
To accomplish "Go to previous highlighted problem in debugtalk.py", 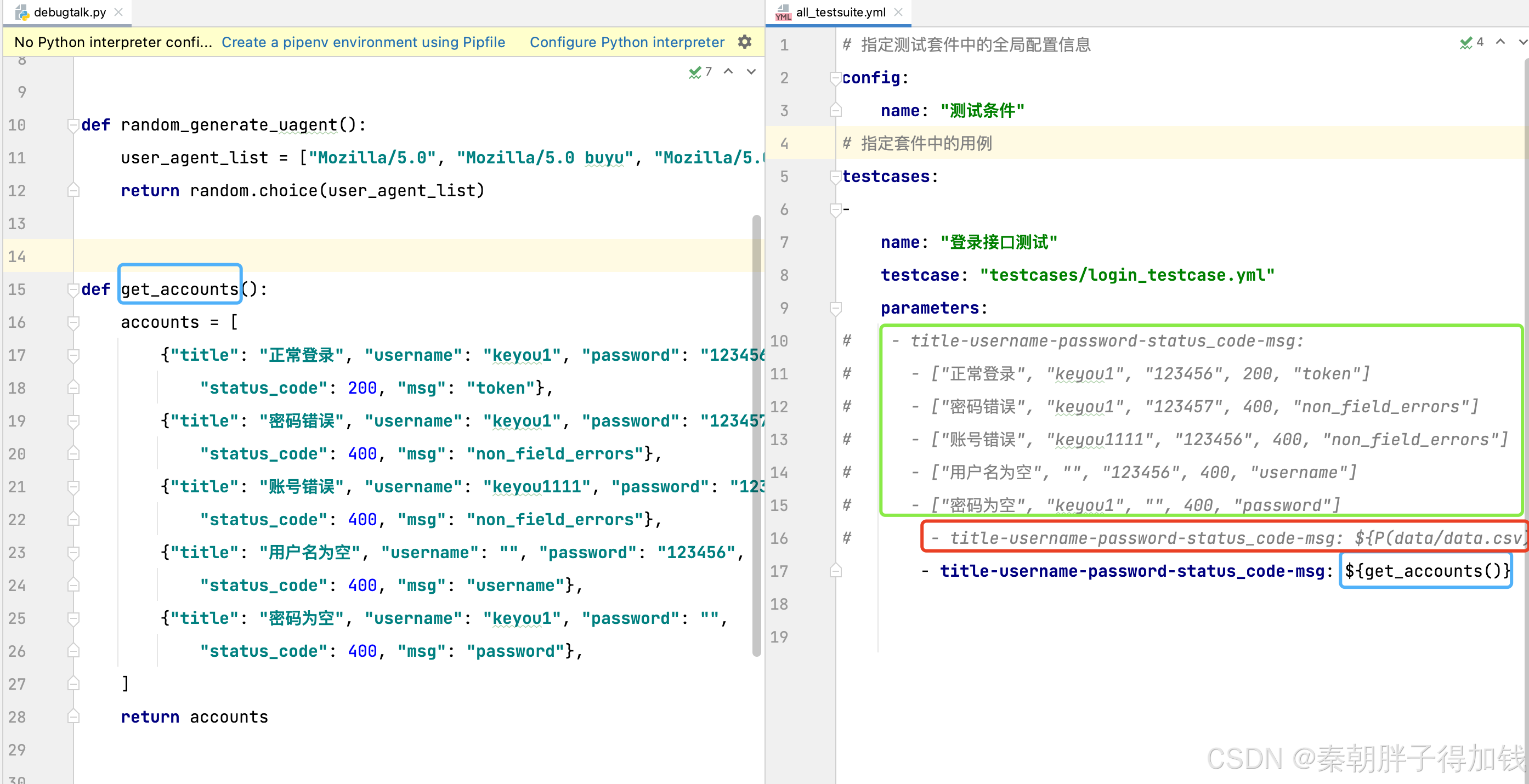I will click(x=728, y=72).
